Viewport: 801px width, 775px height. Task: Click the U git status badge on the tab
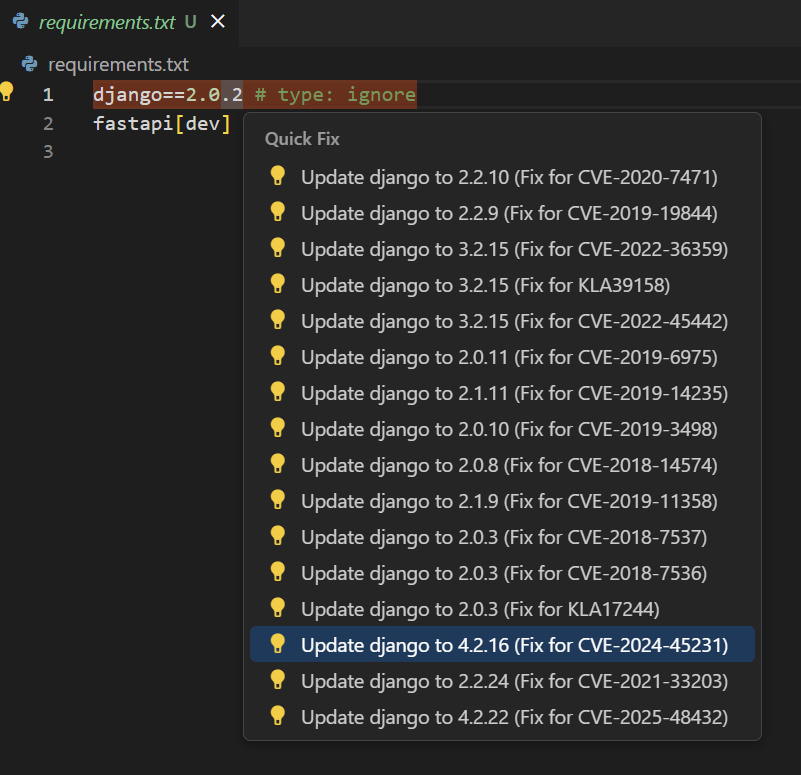(191, 21)
